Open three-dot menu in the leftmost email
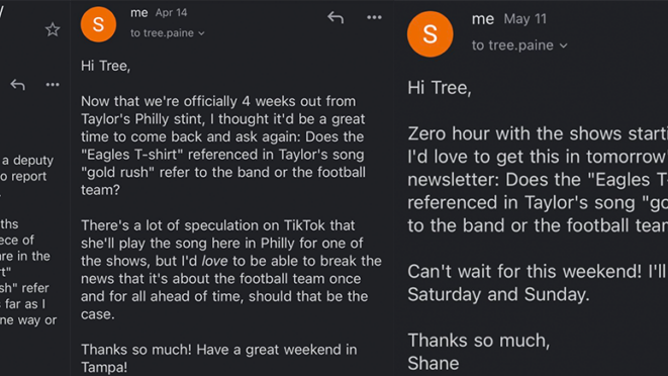This screenshot has height=376, width=668. click(53, 85)
